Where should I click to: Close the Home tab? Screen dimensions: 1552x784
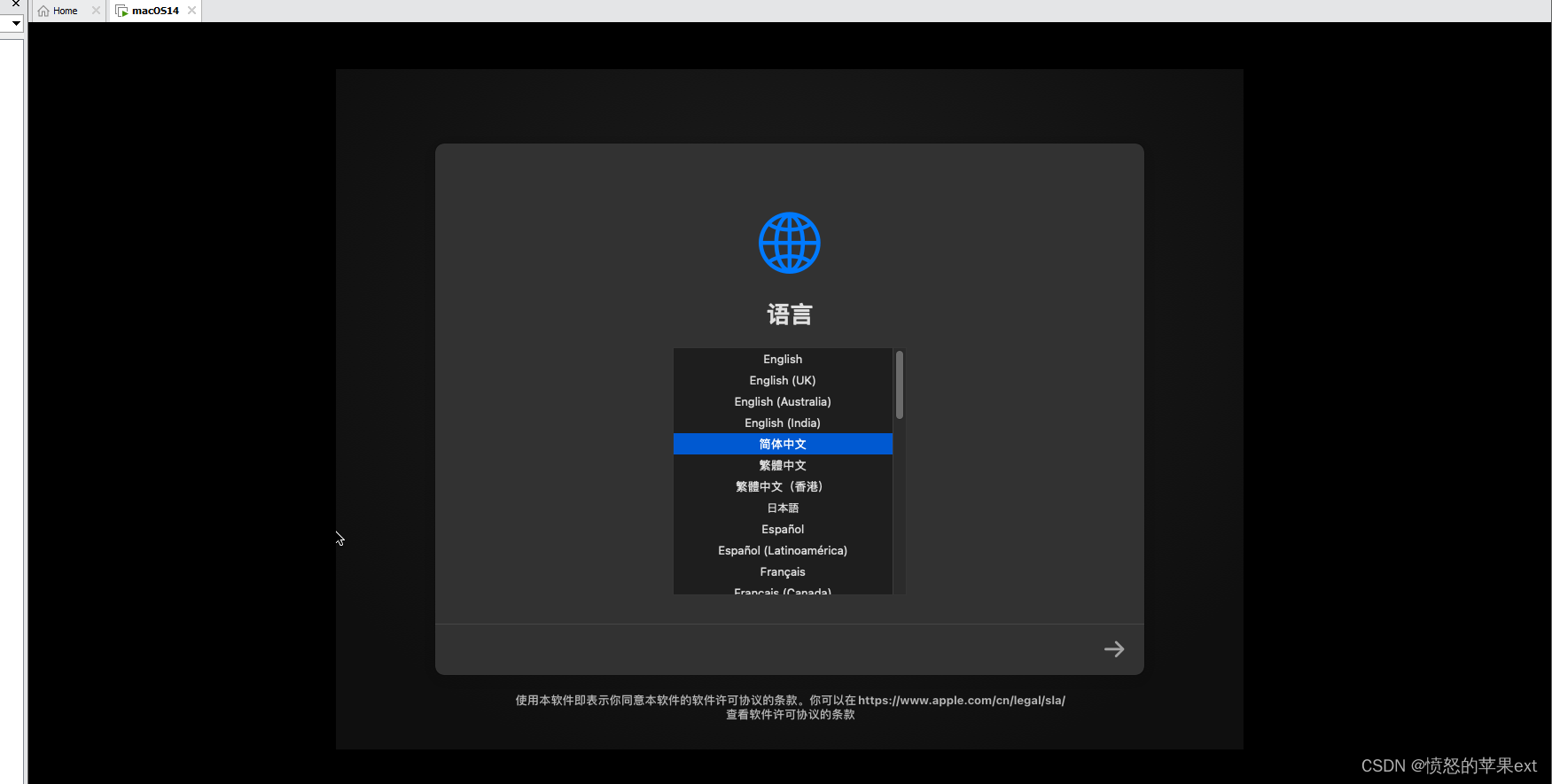(x=96, y=11)
